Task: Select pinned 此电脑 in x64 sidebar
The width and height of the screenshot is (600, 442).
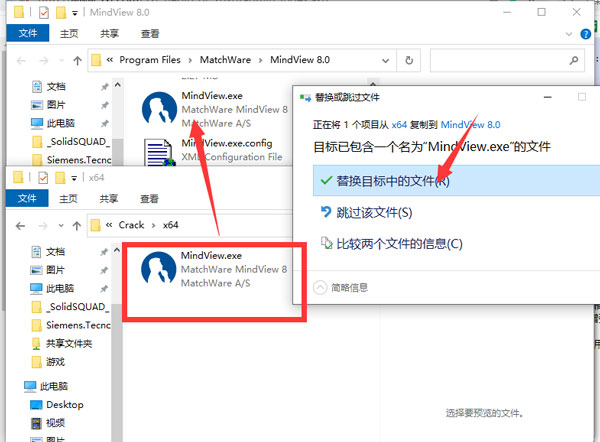Action: coord(60,289)
